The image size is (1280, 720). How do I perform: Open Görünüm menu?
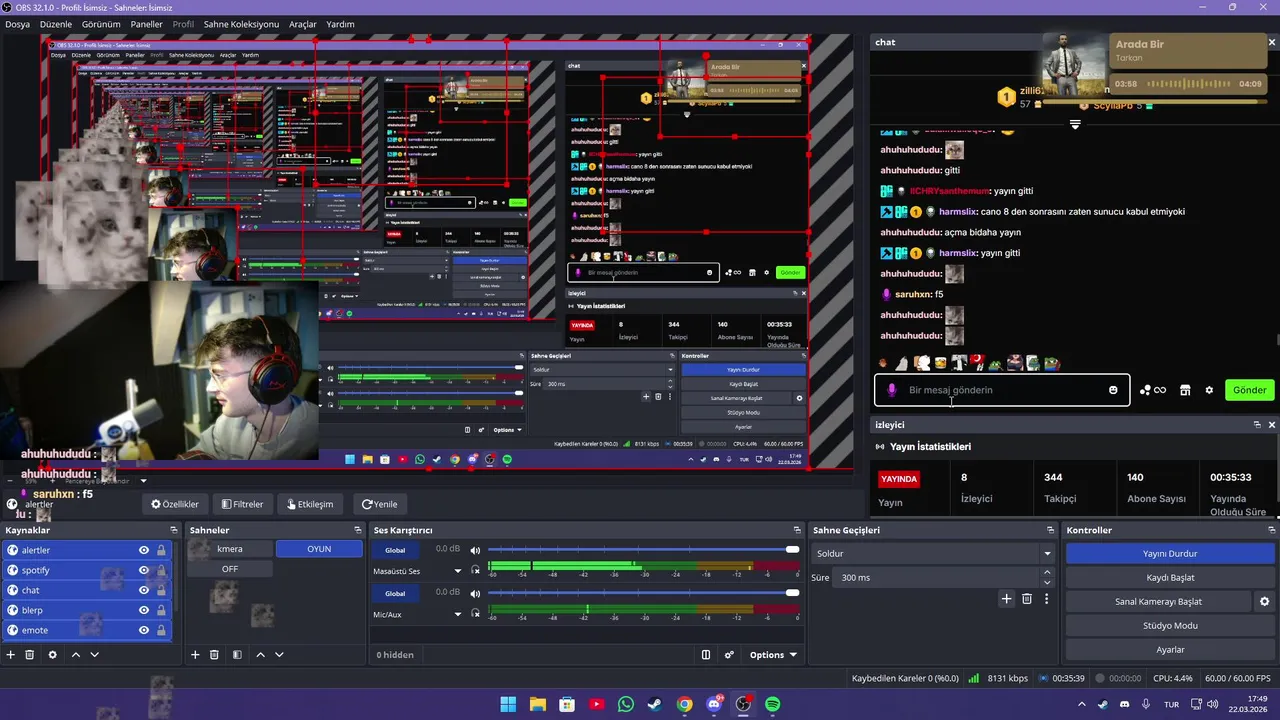point(101,24)
